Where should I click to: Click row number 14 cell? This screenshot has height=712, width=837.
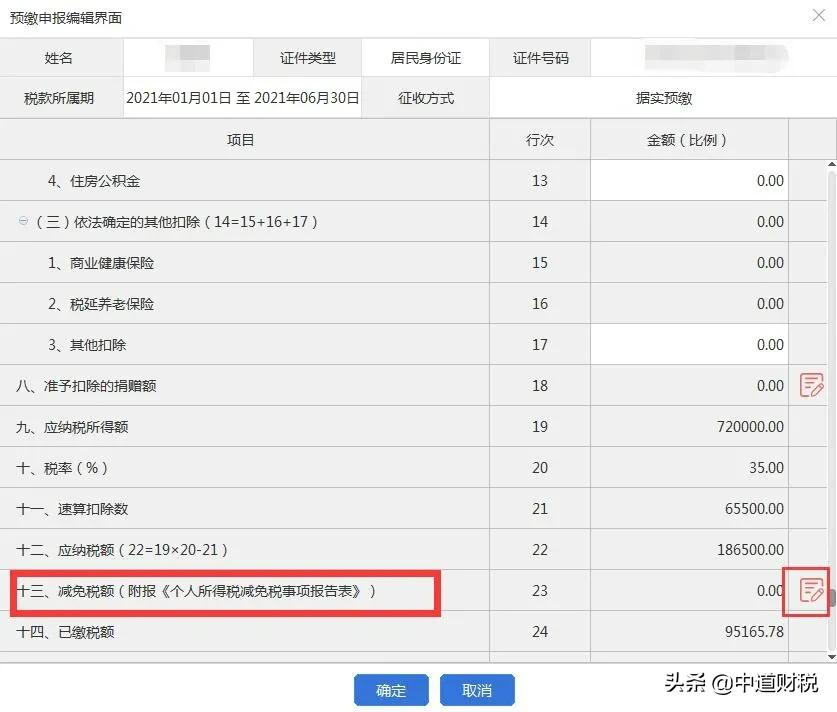pyautogui.click(x=540, y=221)
